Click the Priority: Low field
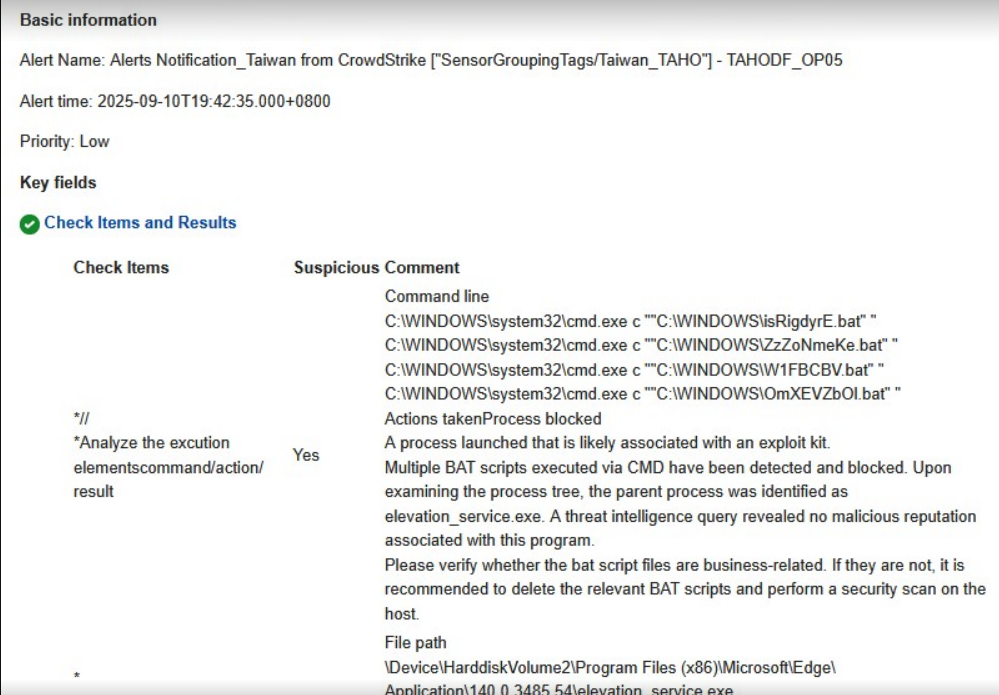The height and width of the screenshot is (695, 999). coord(65,142)
